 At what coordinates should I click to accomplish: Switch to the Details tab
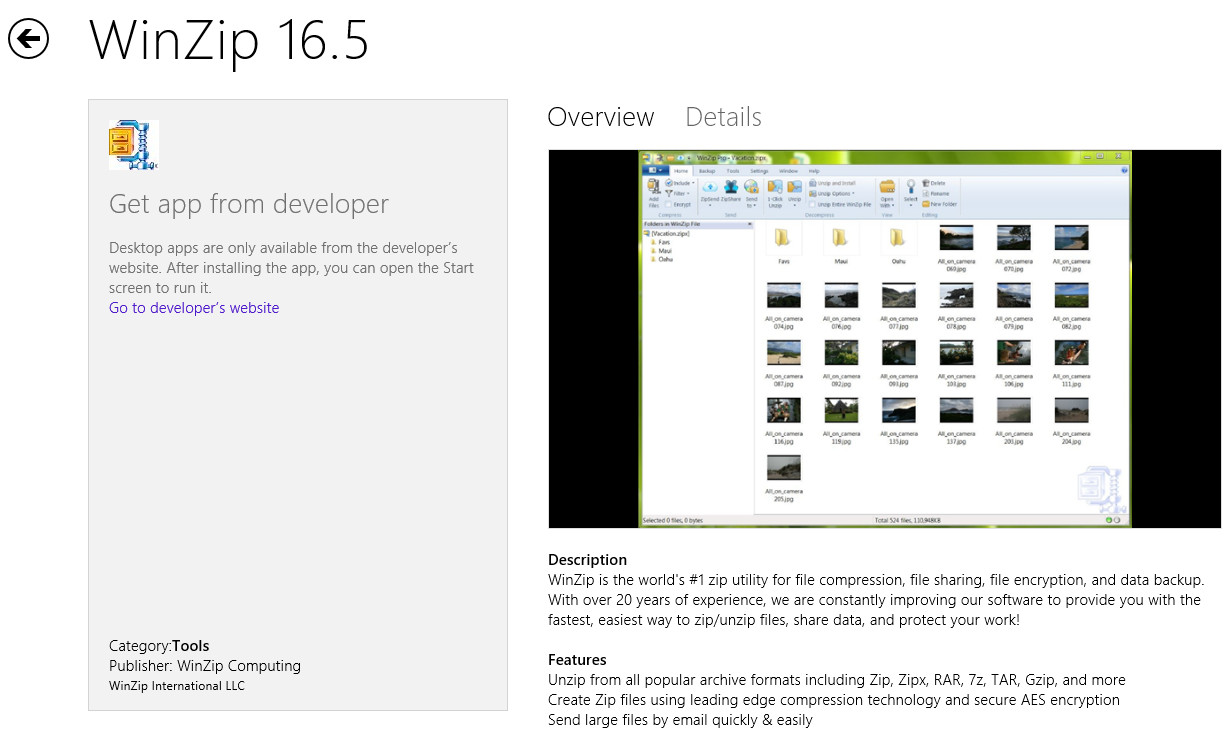(723, 117)
